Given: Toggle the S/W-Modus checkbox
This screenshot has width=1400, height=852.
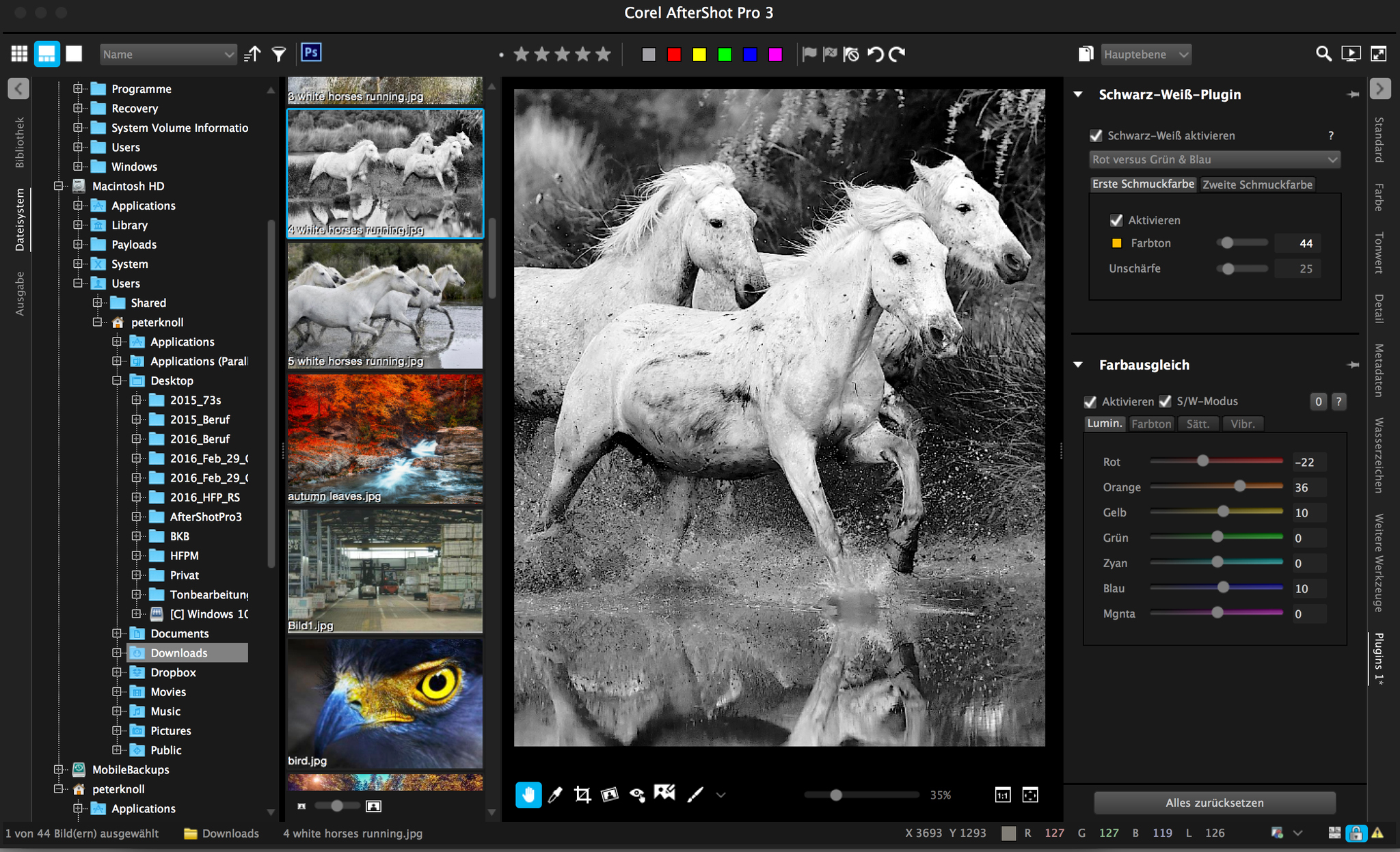Looking at the screenshot, I should [x=1166, y=401].
